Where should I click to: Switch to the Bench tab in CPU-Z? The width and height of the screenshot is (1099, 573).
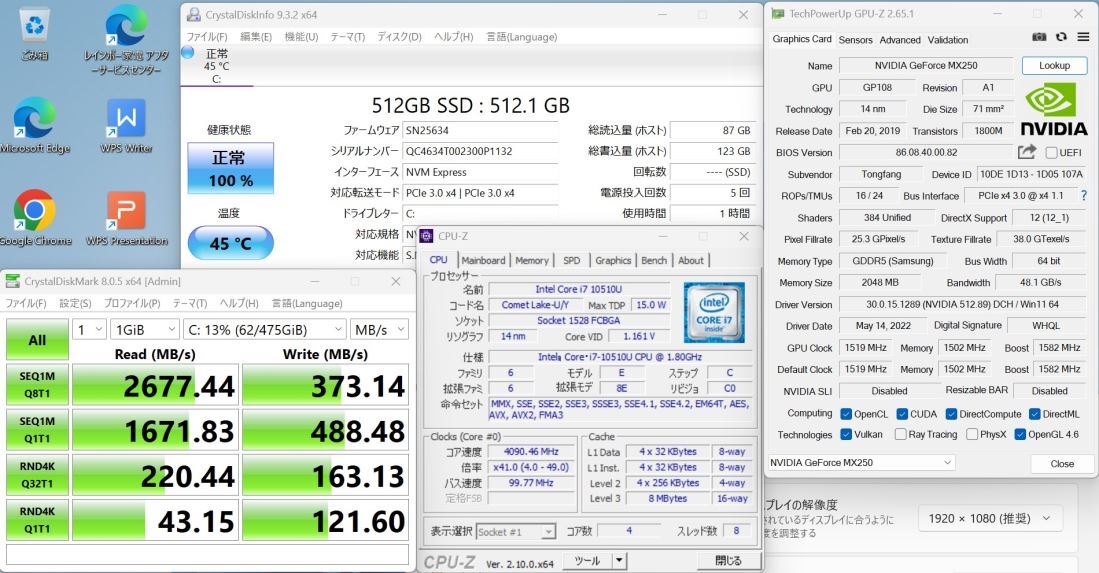pos(654,260)
